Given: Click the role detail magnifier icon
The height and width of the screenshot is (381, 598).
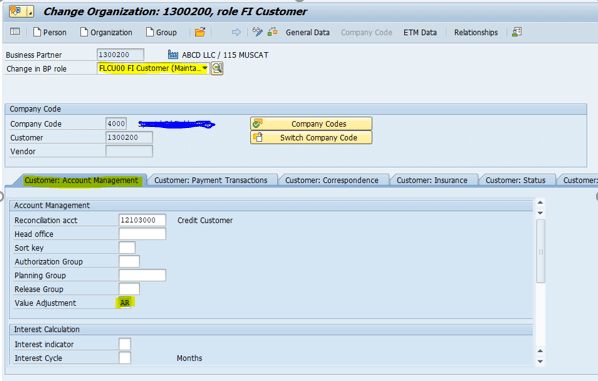Looking at the screenshot, I should pyautogui.click(x=217, y=68).
